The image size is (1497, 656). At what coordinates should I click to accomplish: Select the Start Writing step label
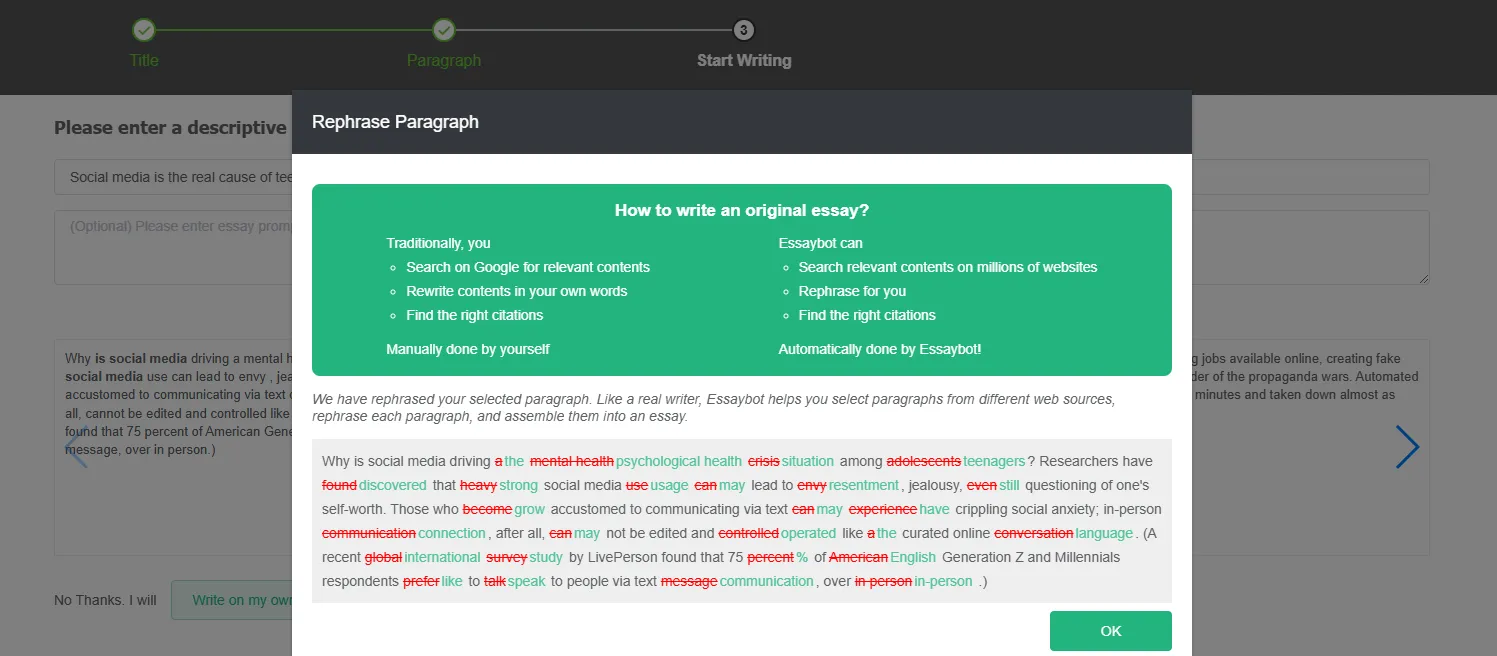coord(744,60)
